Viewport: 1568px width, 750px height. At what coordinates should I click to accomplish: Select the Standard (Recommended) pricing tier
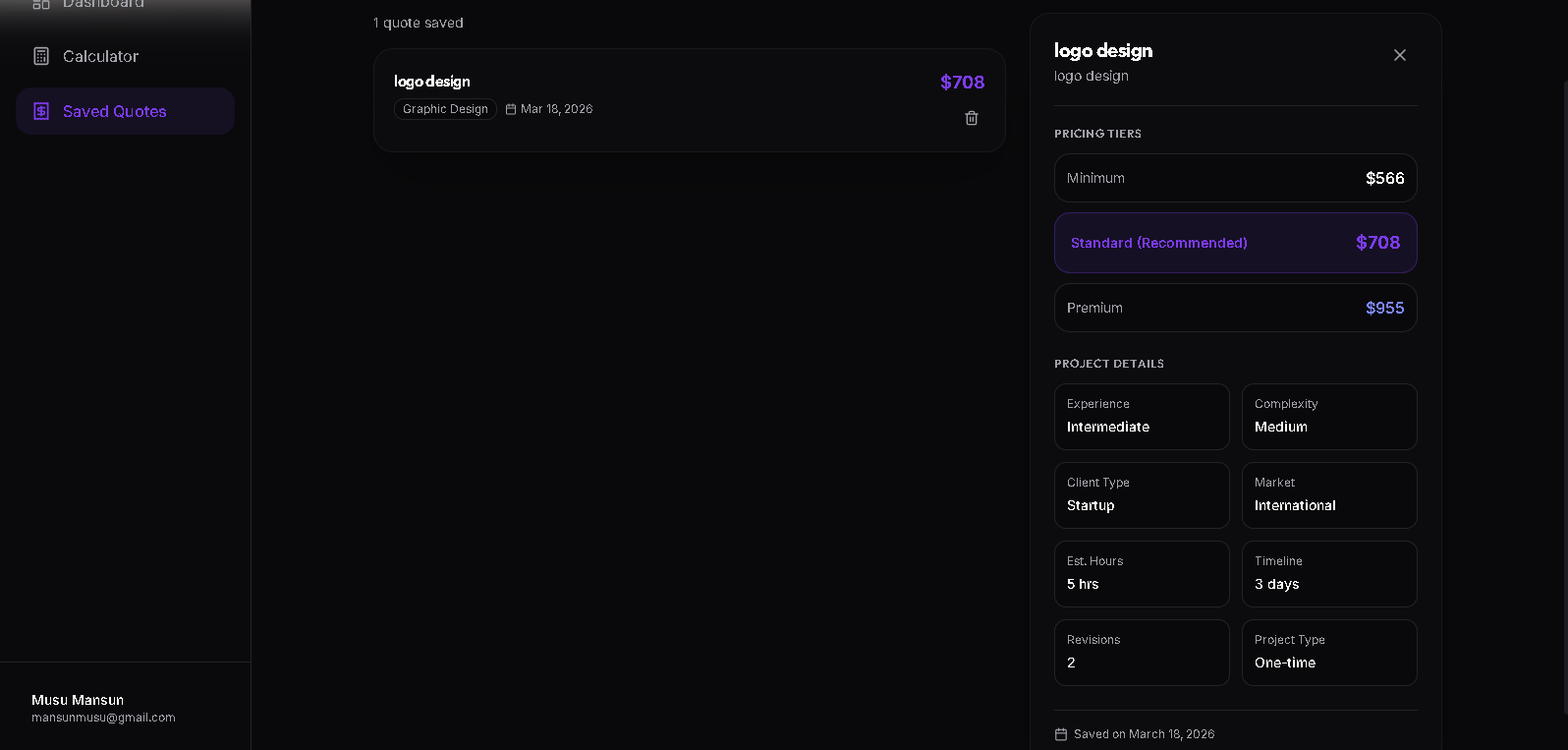pos(1236,243)
